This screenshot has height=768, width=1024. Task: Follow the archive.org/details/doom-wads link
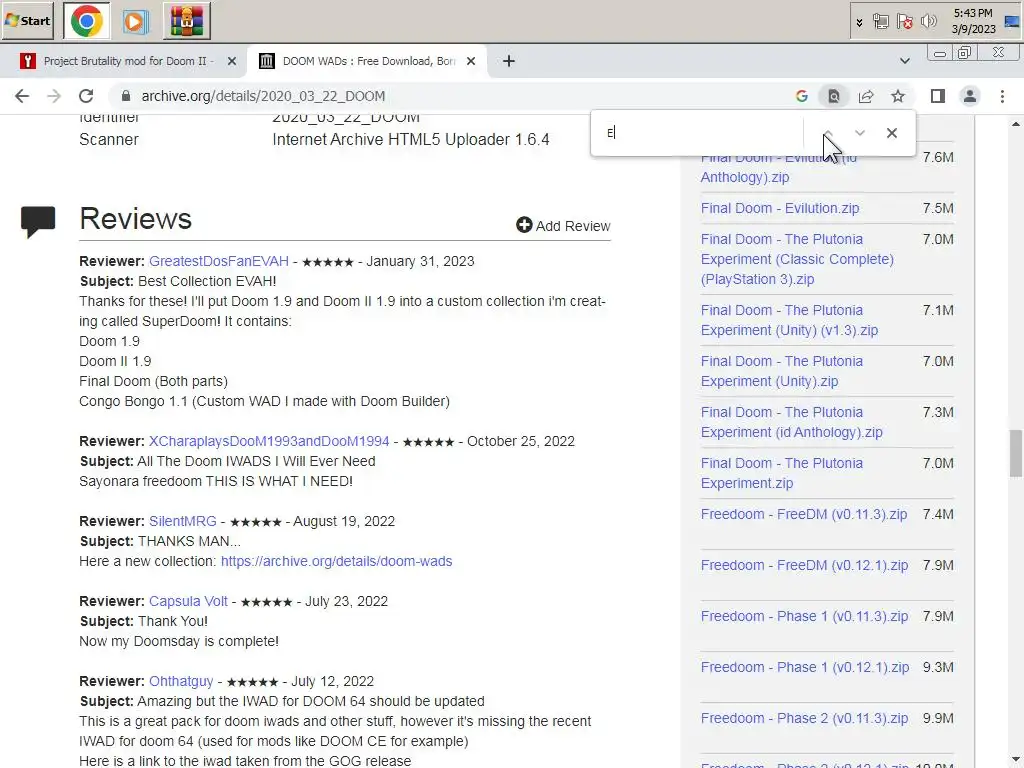tap(336, 561)
